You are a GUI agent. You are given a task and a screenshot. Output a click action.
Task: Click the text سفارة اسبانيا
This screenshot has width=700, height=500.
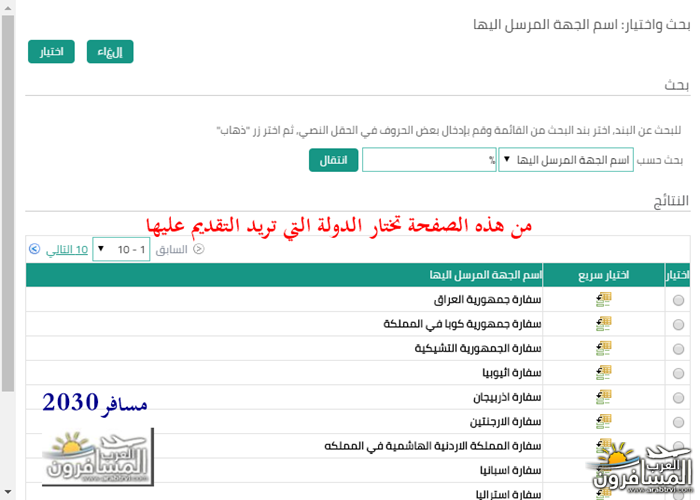point(511,471)
